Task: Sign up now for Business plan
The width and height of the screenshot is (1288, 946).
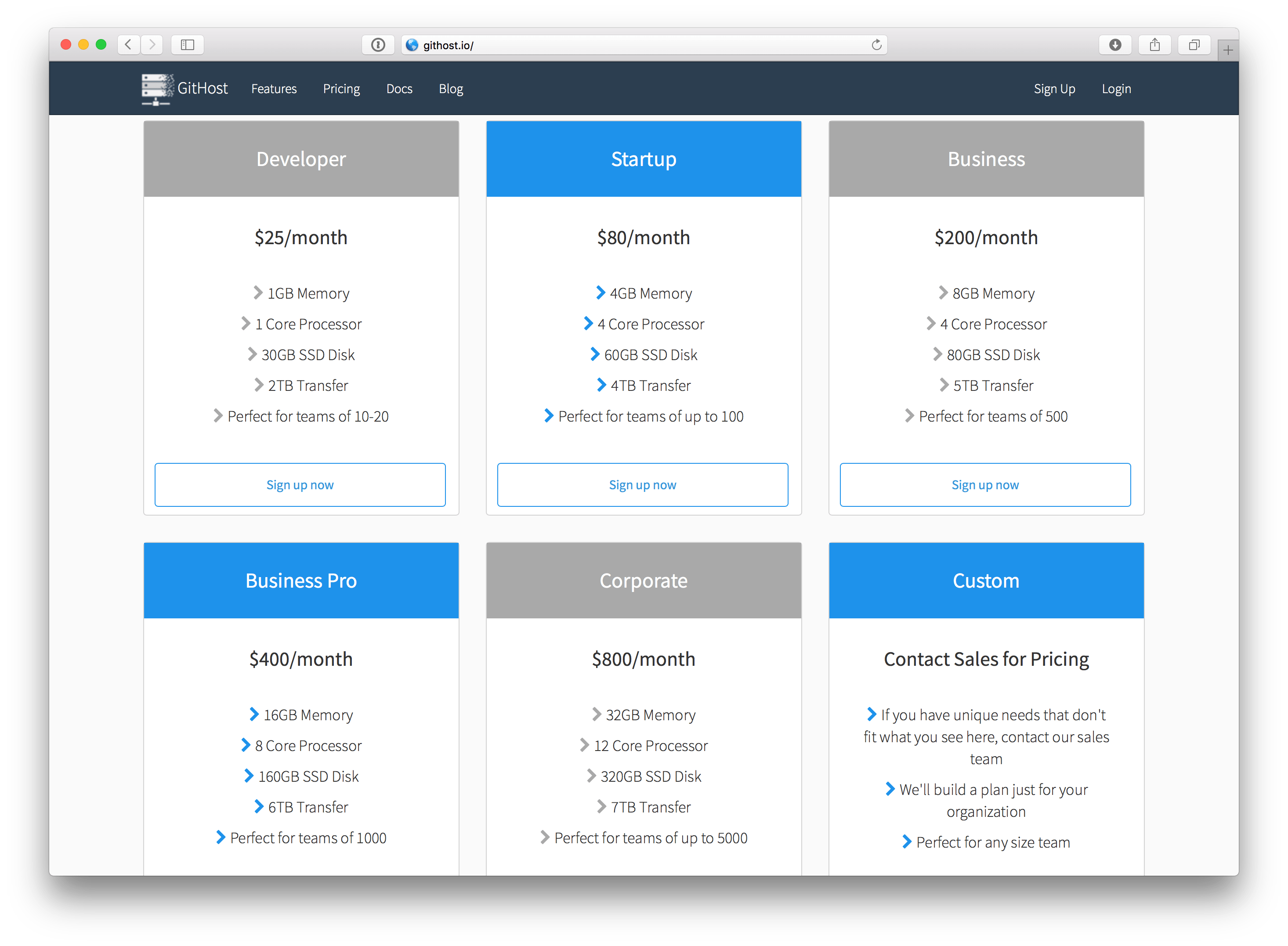Action: tap(985, 485)
